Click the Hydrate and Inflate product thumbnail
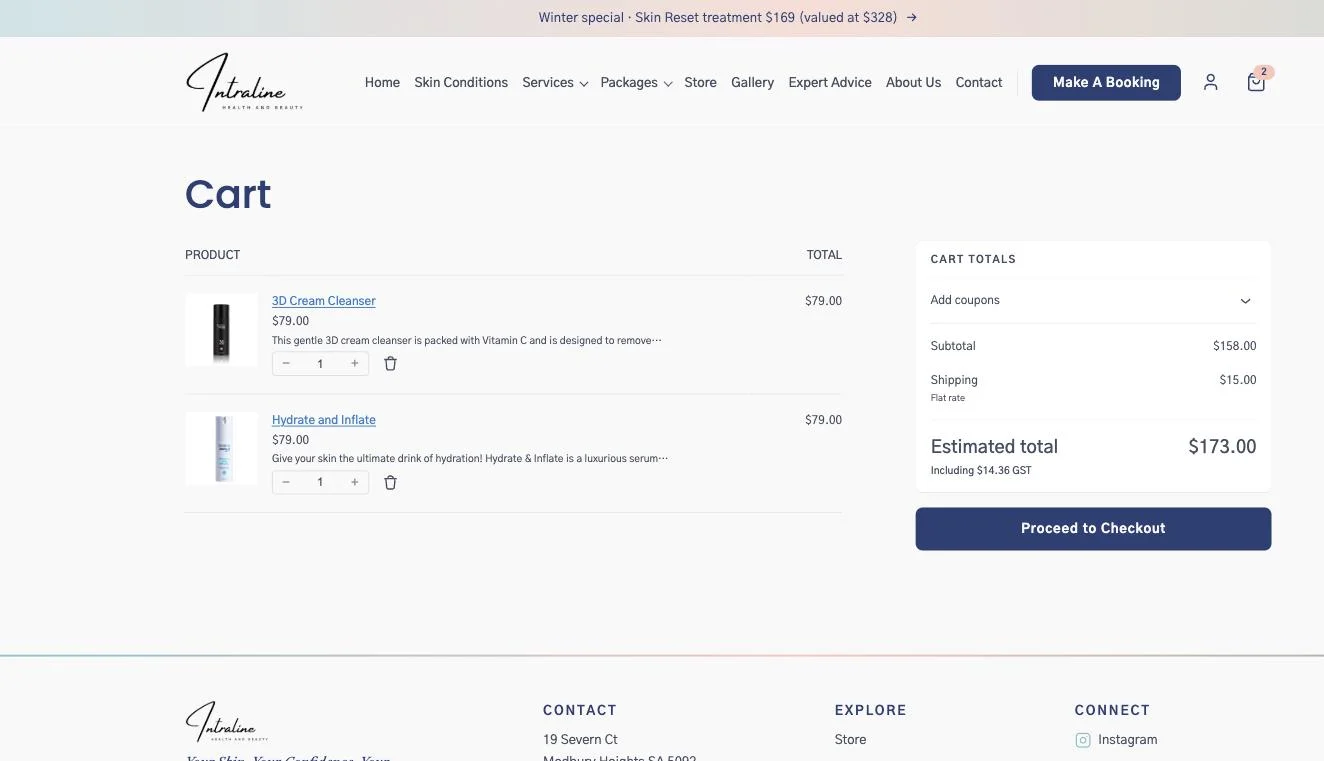The width and height of the screenshot is (1324, 761). [x=221, y=448]
